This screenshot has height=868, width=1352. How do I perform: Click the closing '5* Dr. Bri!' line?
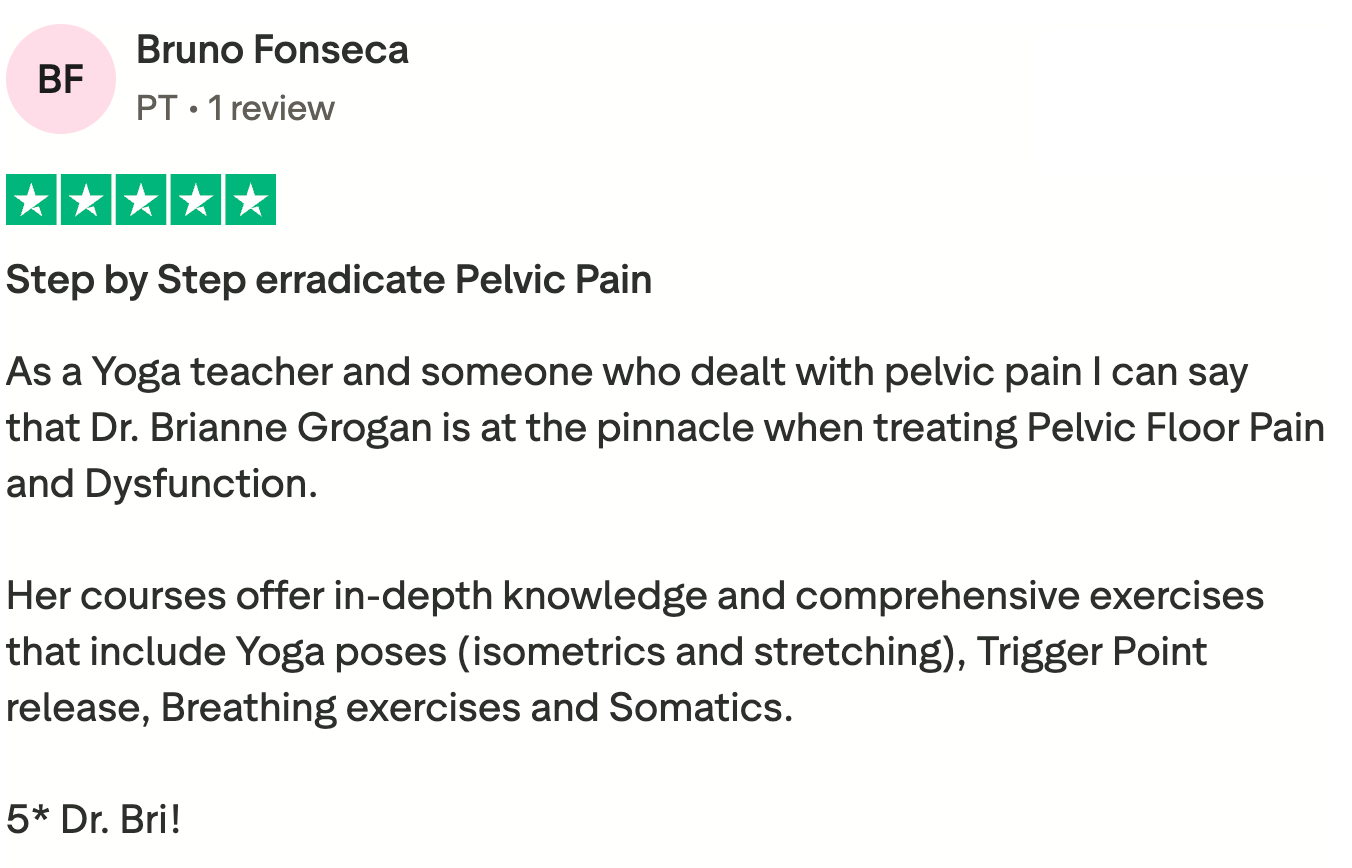[x=94, y=820]
